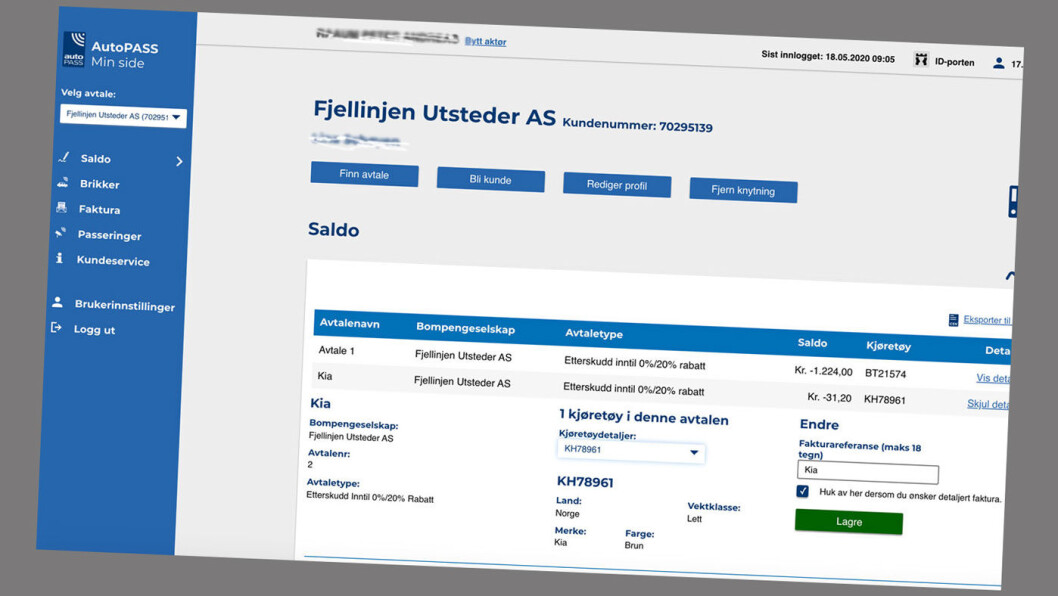Click the Fakturareferanse input field

(x=868, y=472)
